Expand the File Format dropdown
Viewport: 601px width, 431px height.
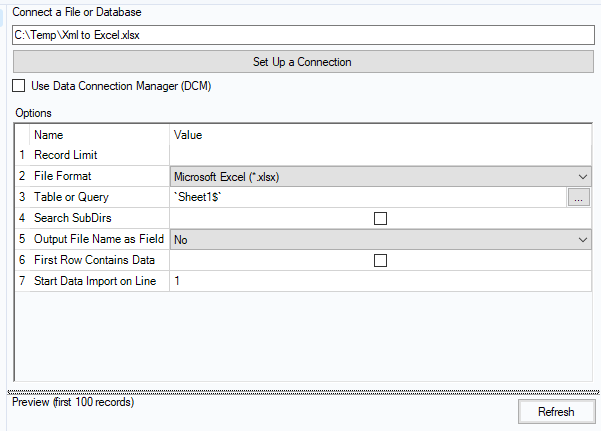pos(583,176)
